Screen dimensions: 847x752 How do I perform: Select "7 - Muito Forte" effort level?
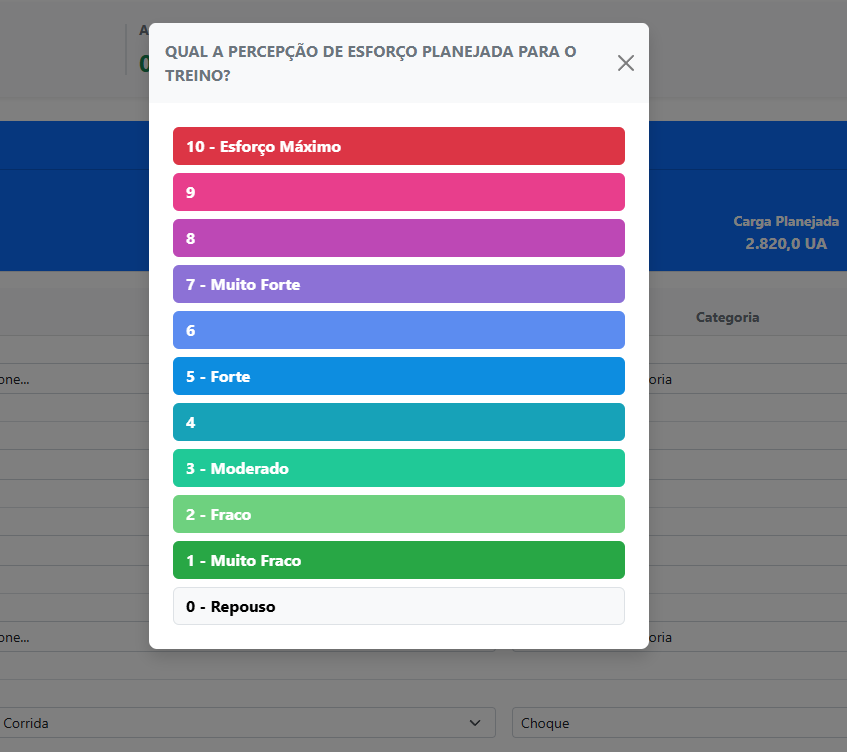point(398,284)
